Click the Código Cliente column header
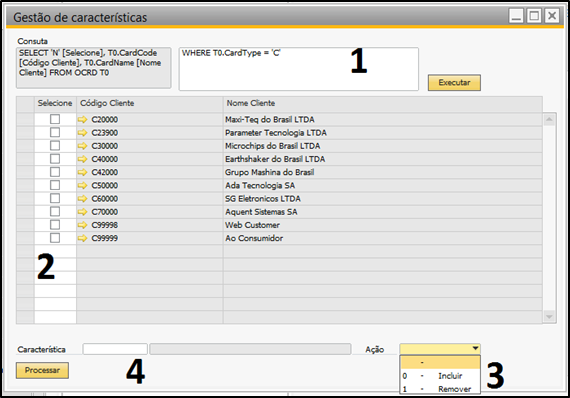 pyautogui.click(x=149, y=104)
